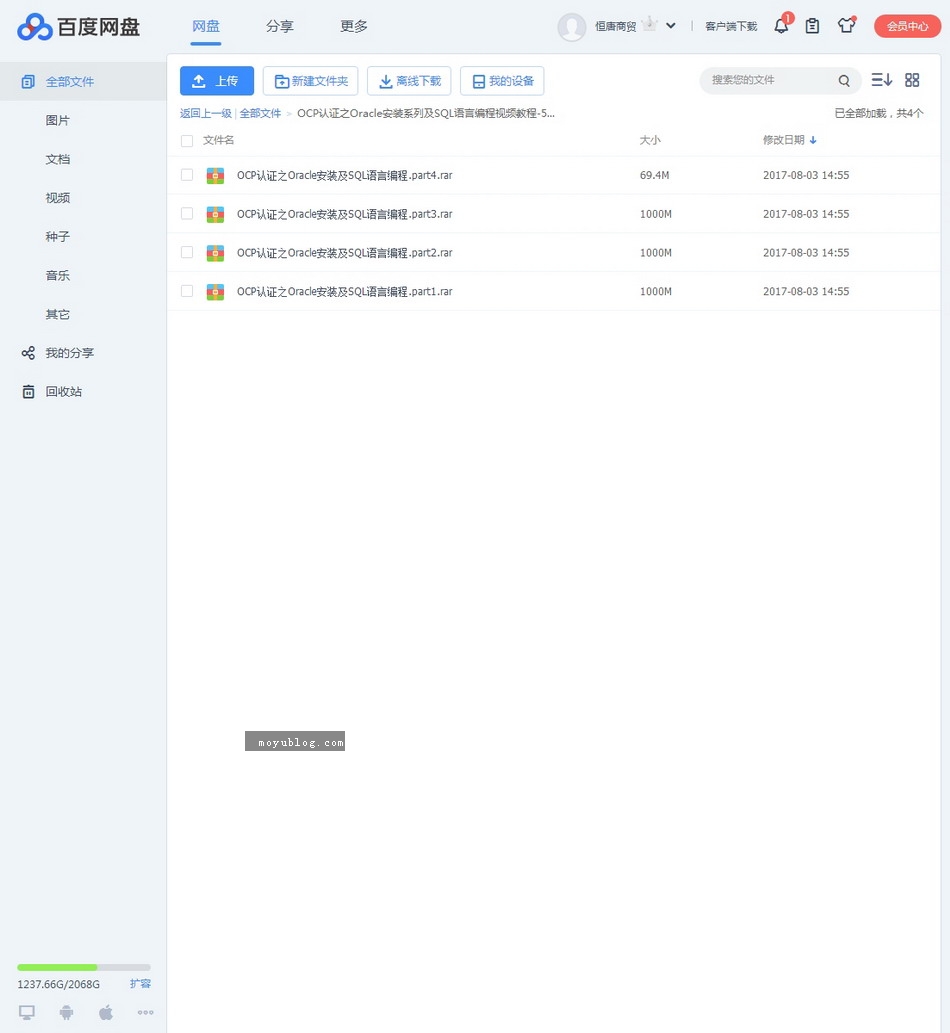Open file name ending part3.rar
The height and width of the screenshot is (1033, 950).
pos(345,214)
